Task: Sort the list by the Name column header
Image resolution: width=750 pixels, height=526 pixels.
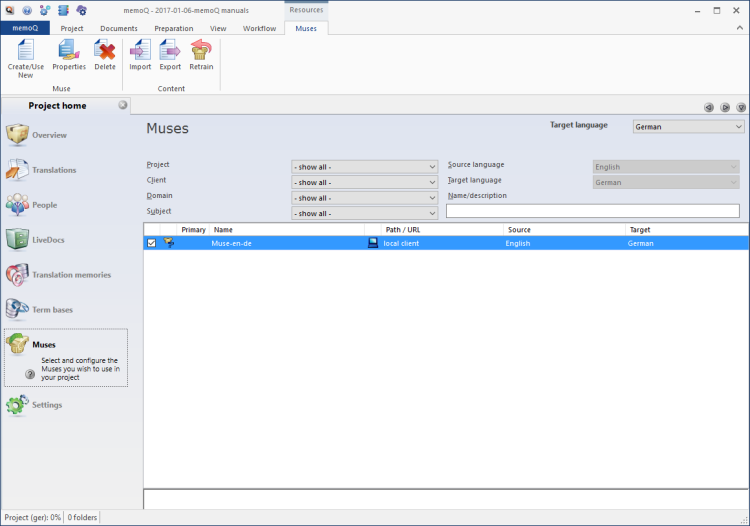Action: pyautogui.click(x=285, y=230)
